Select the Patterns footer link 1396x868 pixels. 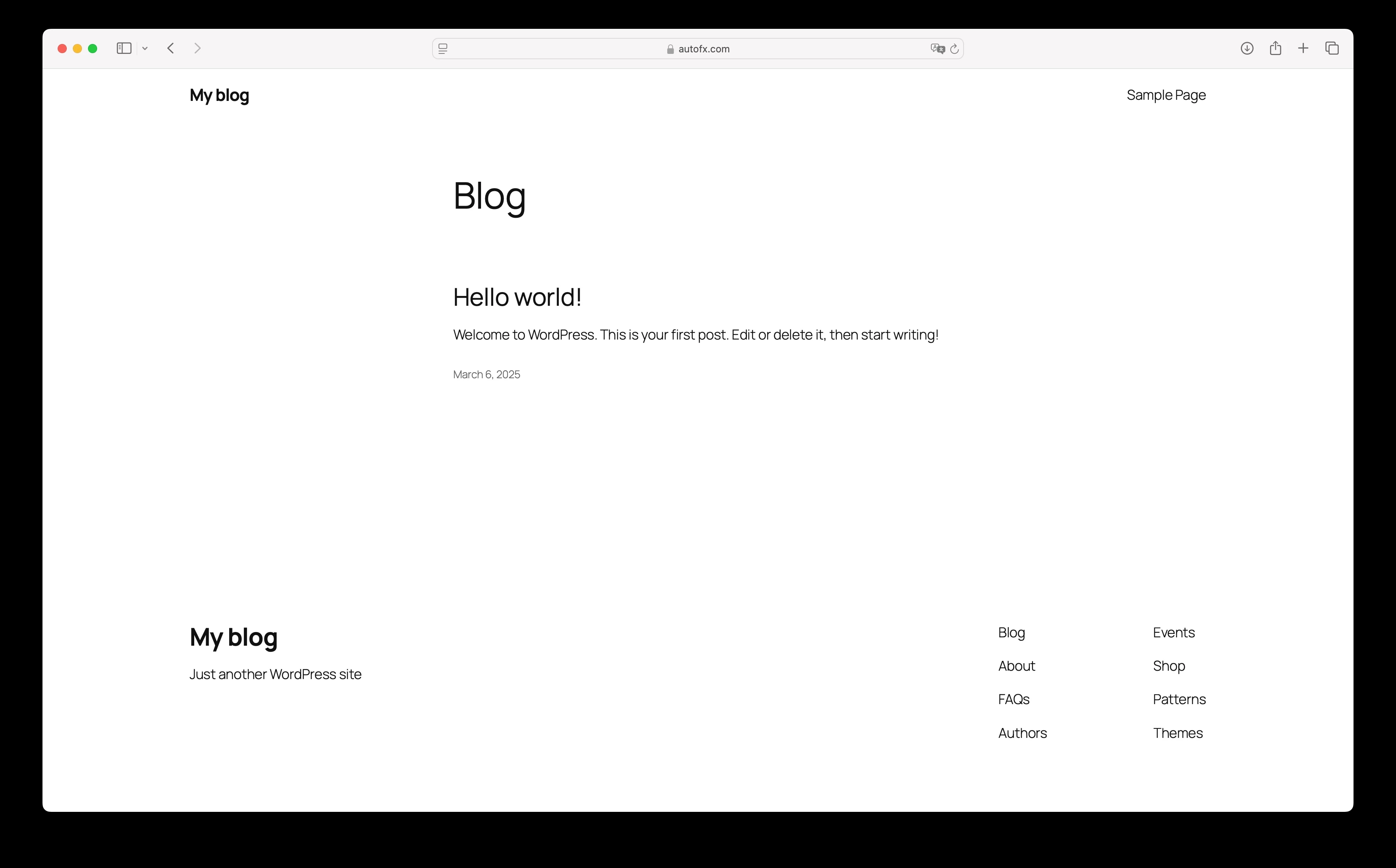click(1179, 699)
